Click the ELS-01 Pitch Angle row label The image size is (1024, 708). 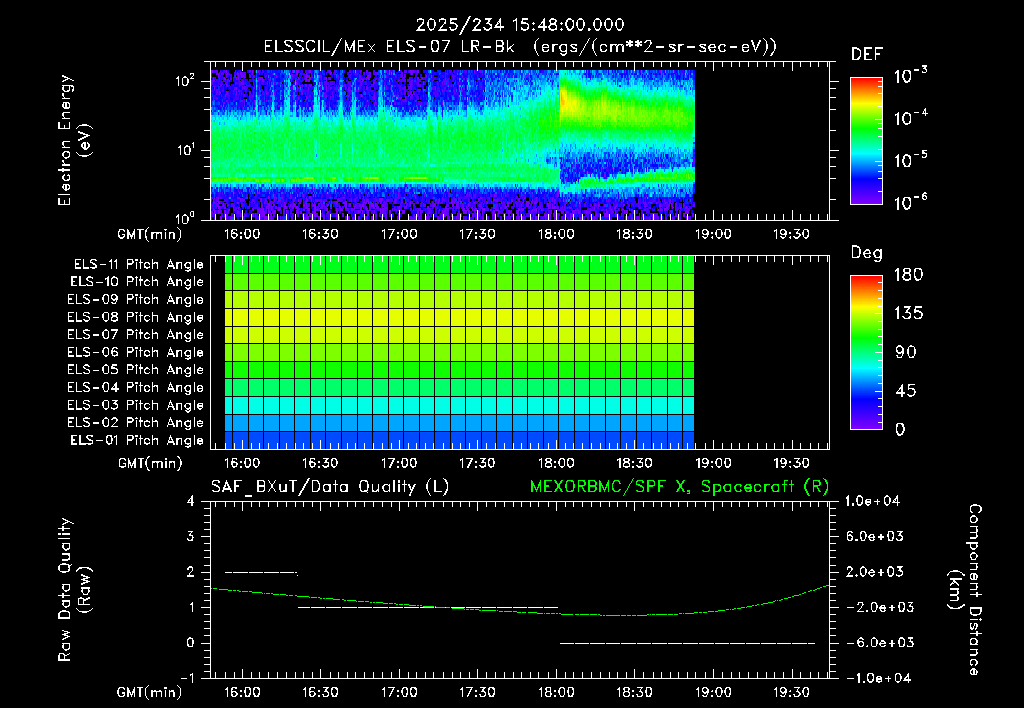tap(136, 440)
